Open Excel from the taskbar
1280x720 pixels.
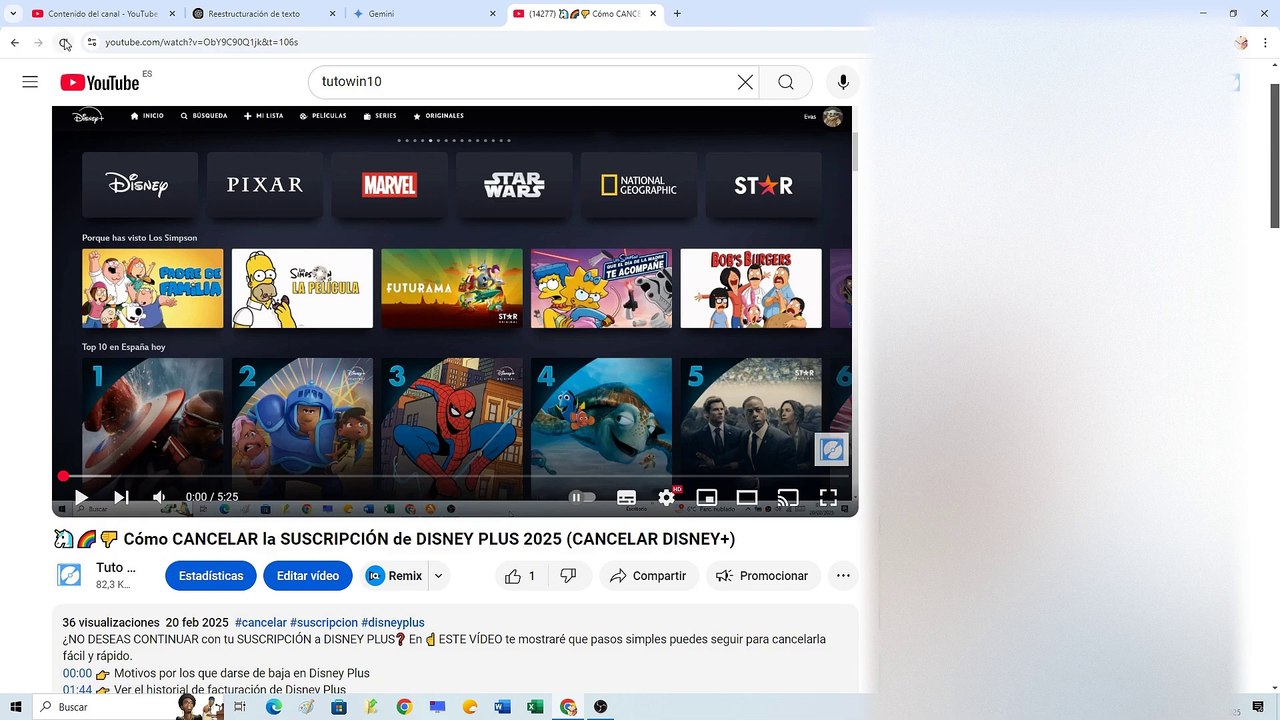535,707
